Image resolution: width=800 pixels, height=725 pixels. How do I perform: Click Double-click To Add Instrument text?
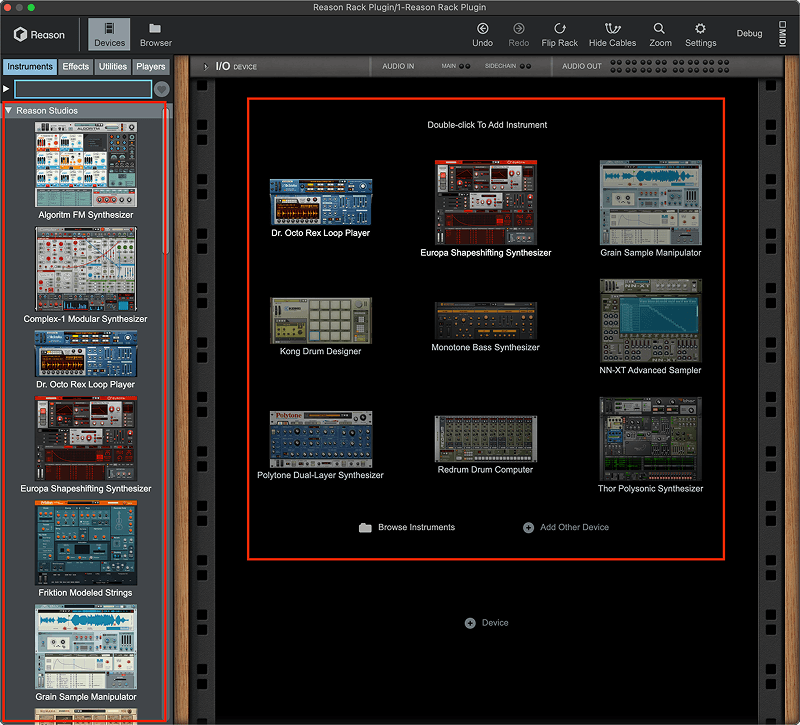(x=487, y=125)
